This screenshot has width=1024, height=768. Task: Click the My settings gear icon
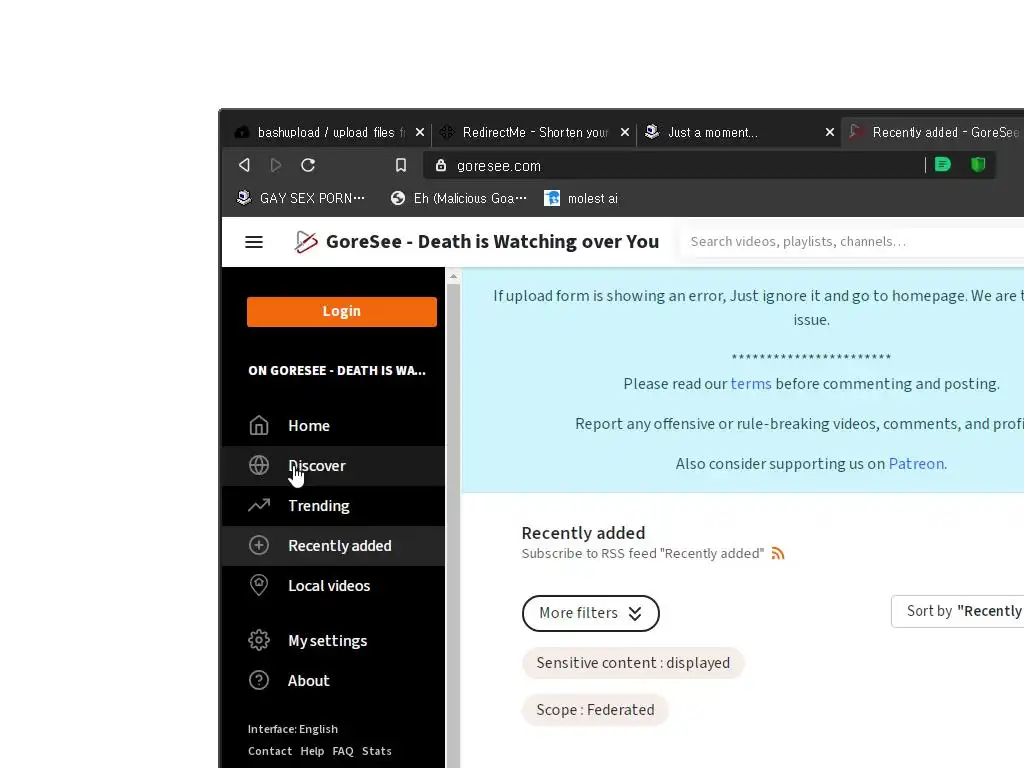point(259,640)
